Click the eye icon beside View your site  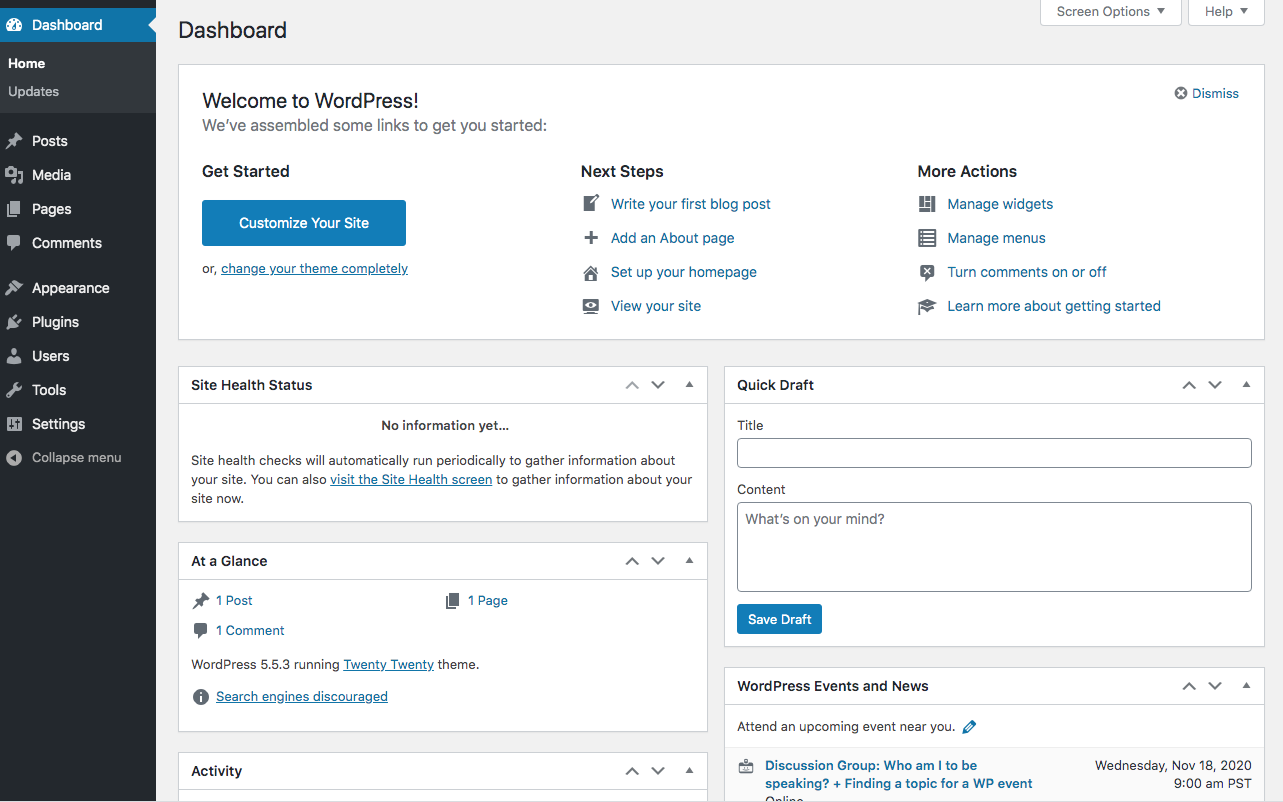[591, 306]
